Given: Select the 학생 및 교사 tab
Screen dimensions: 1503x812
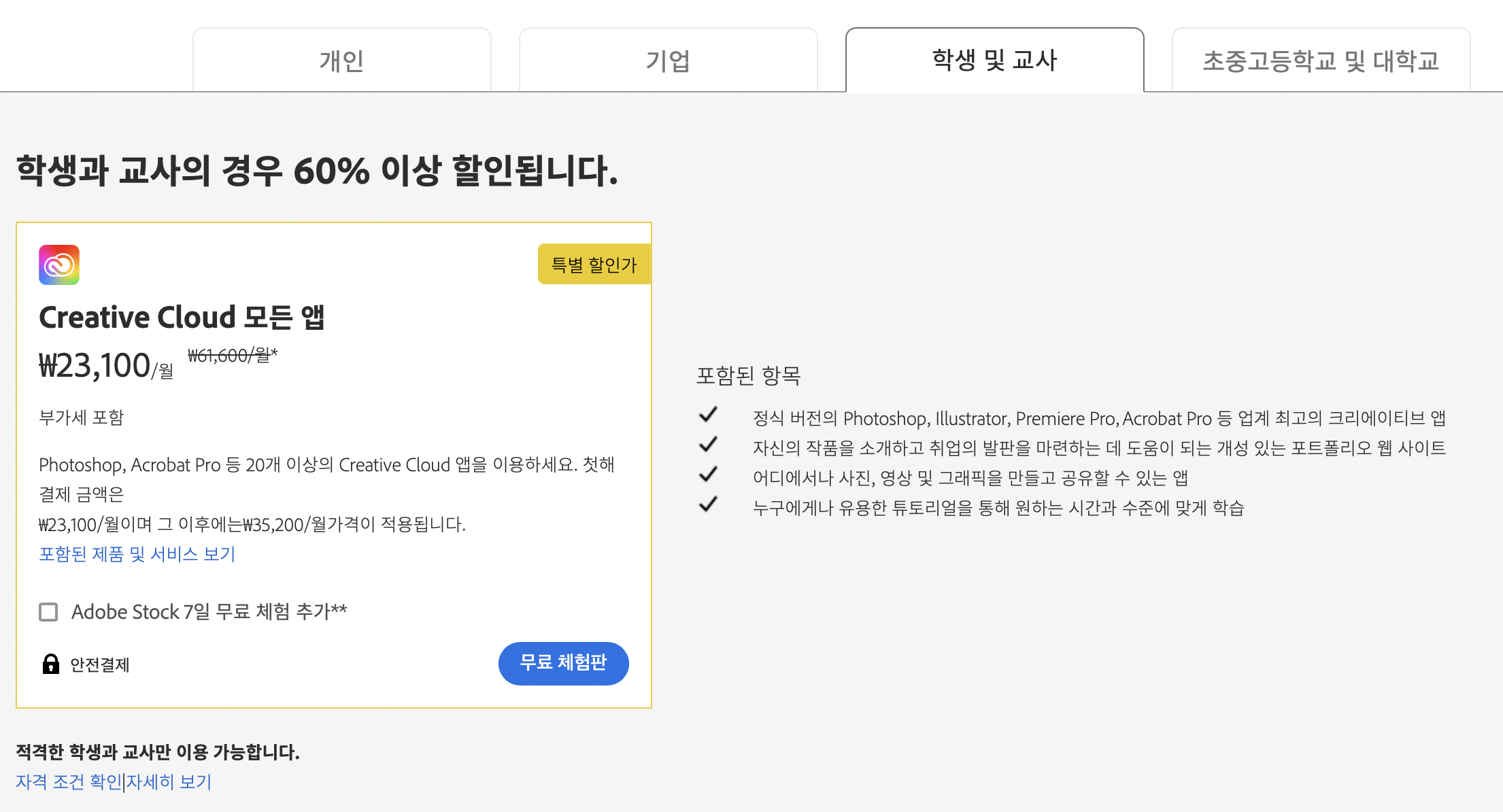Looking at the screenshot, I should 994,61.
